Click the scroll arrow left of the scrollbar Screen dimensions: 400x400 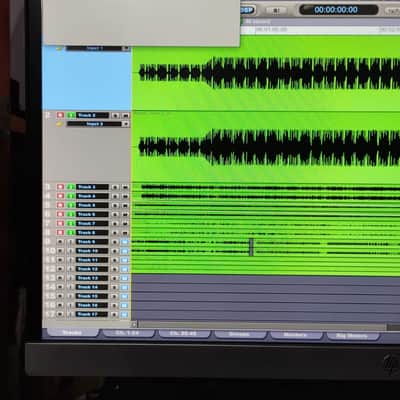134,324
